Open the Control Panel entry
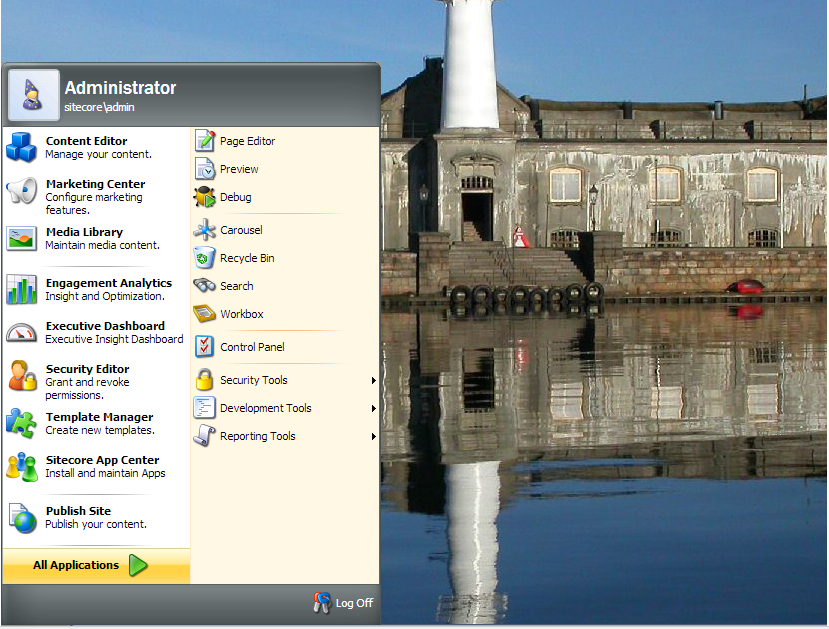This screenshot has width=829, height=629. pos(252,347)
